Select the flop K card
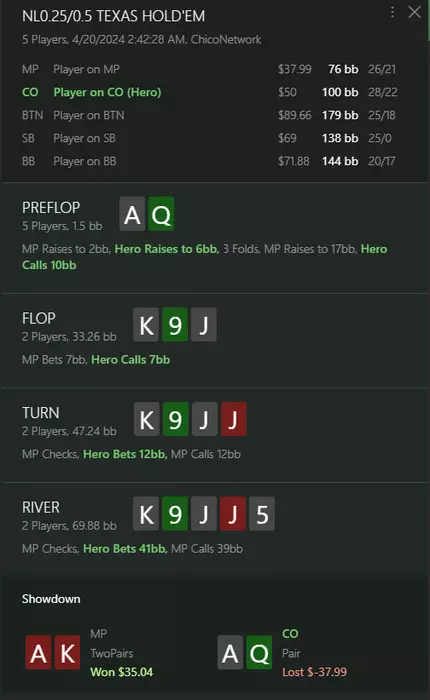This screenshot has width=430, height=700. pyautogui.click(x=146, y=325)
